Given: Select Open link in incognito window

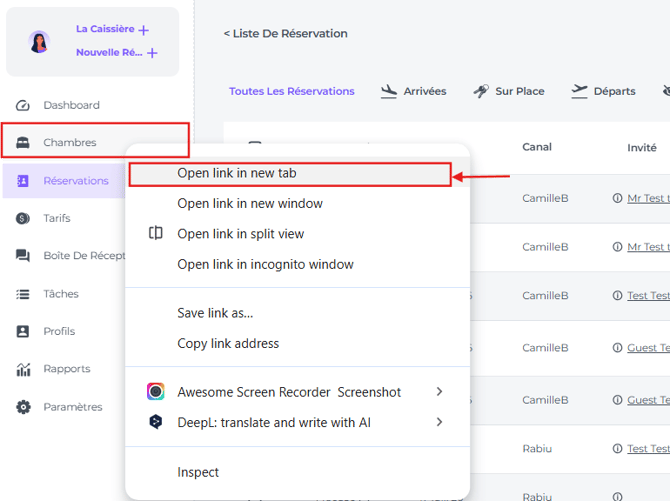Looking at the screenshot, I should pos(265,265).
